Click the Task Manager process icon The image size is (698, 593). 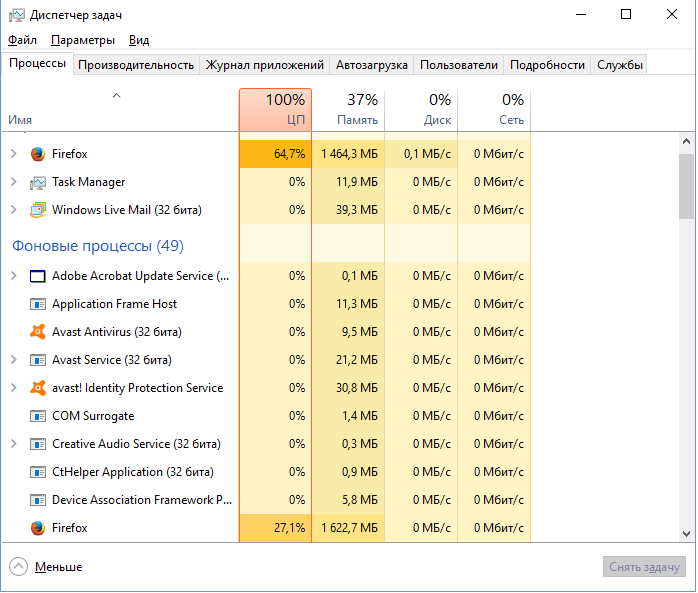click(x=38, y=182)
